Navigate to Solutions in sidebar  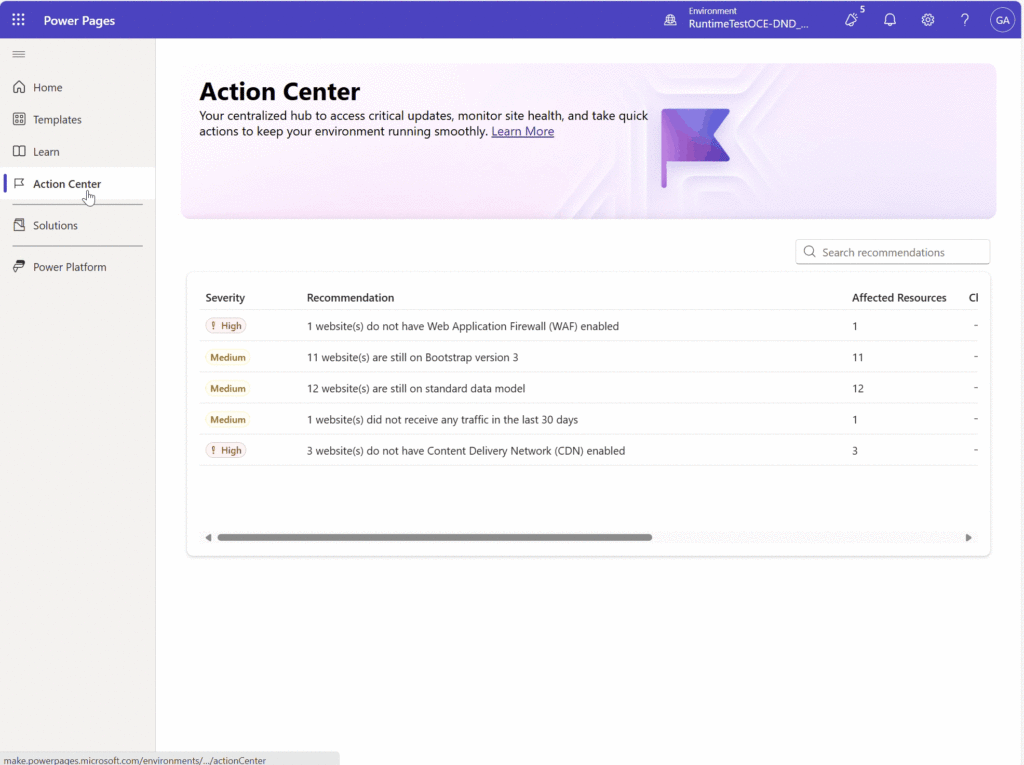[55, 226]
